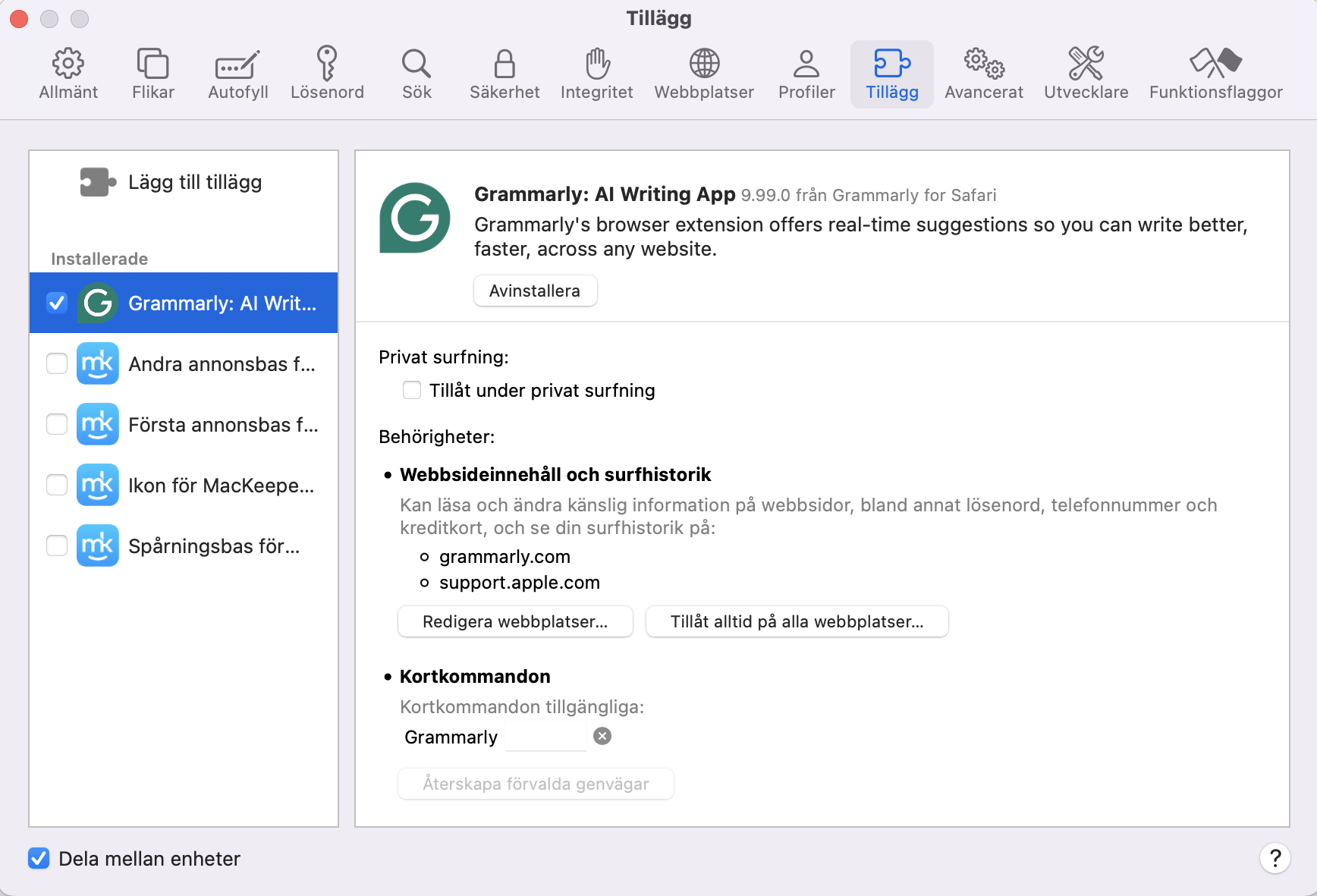
Task: Select the Första annonsbas f... list row
Action: [184, 424]
